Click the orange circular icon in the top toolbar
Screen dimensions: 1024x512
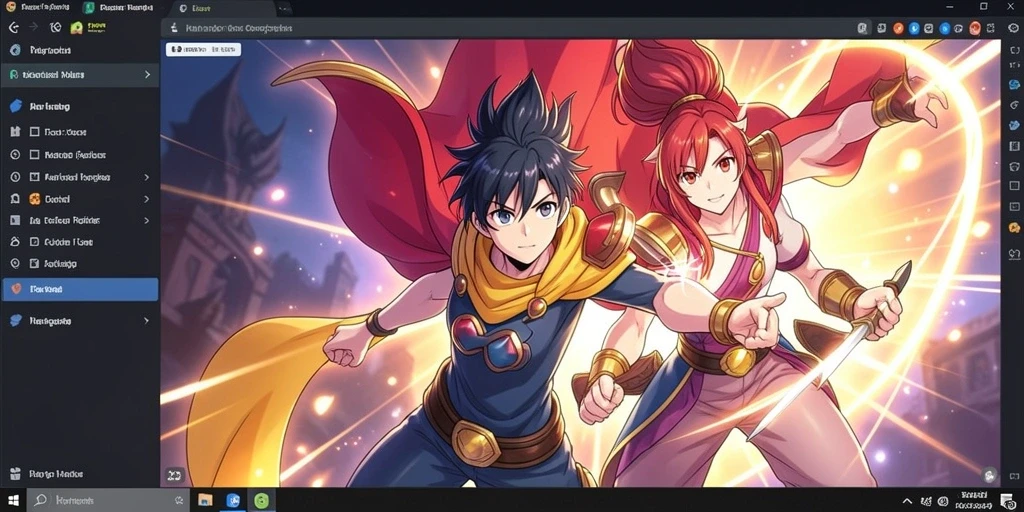click(899, 28)
